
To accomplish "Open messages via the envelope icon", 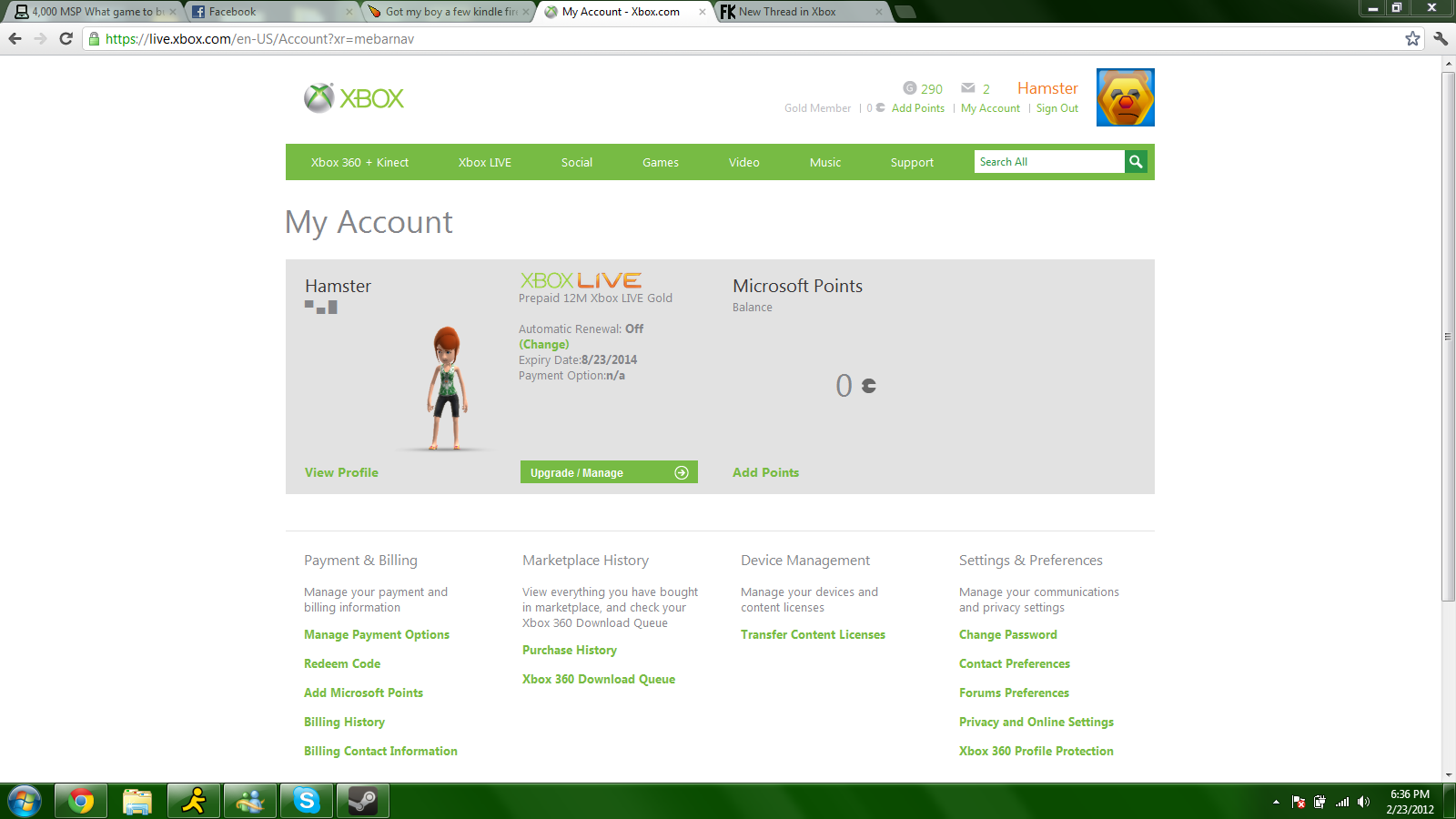I will [968, 88].
